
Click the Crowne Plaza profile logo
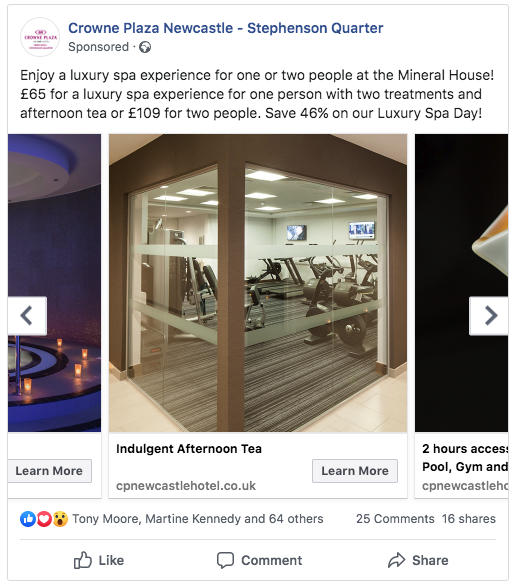[x=40, y=37]
